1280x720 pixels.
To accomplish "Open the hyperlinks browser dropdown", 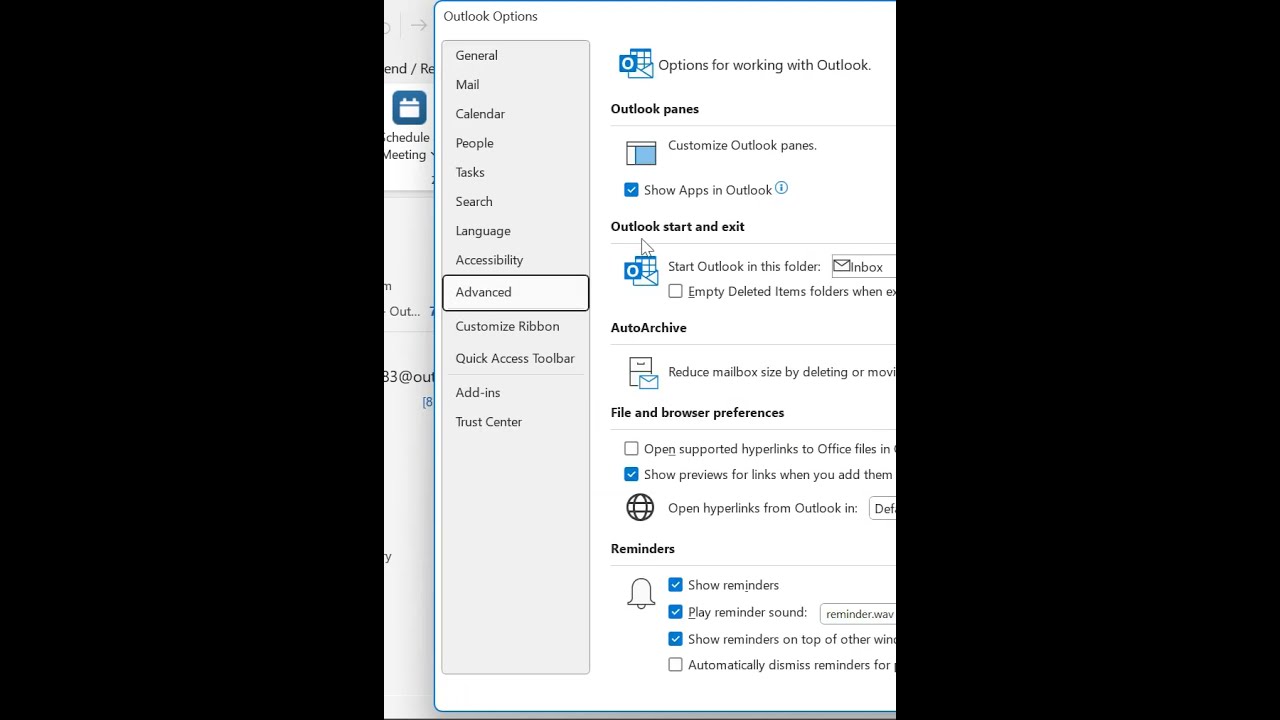I will [883, 508].
